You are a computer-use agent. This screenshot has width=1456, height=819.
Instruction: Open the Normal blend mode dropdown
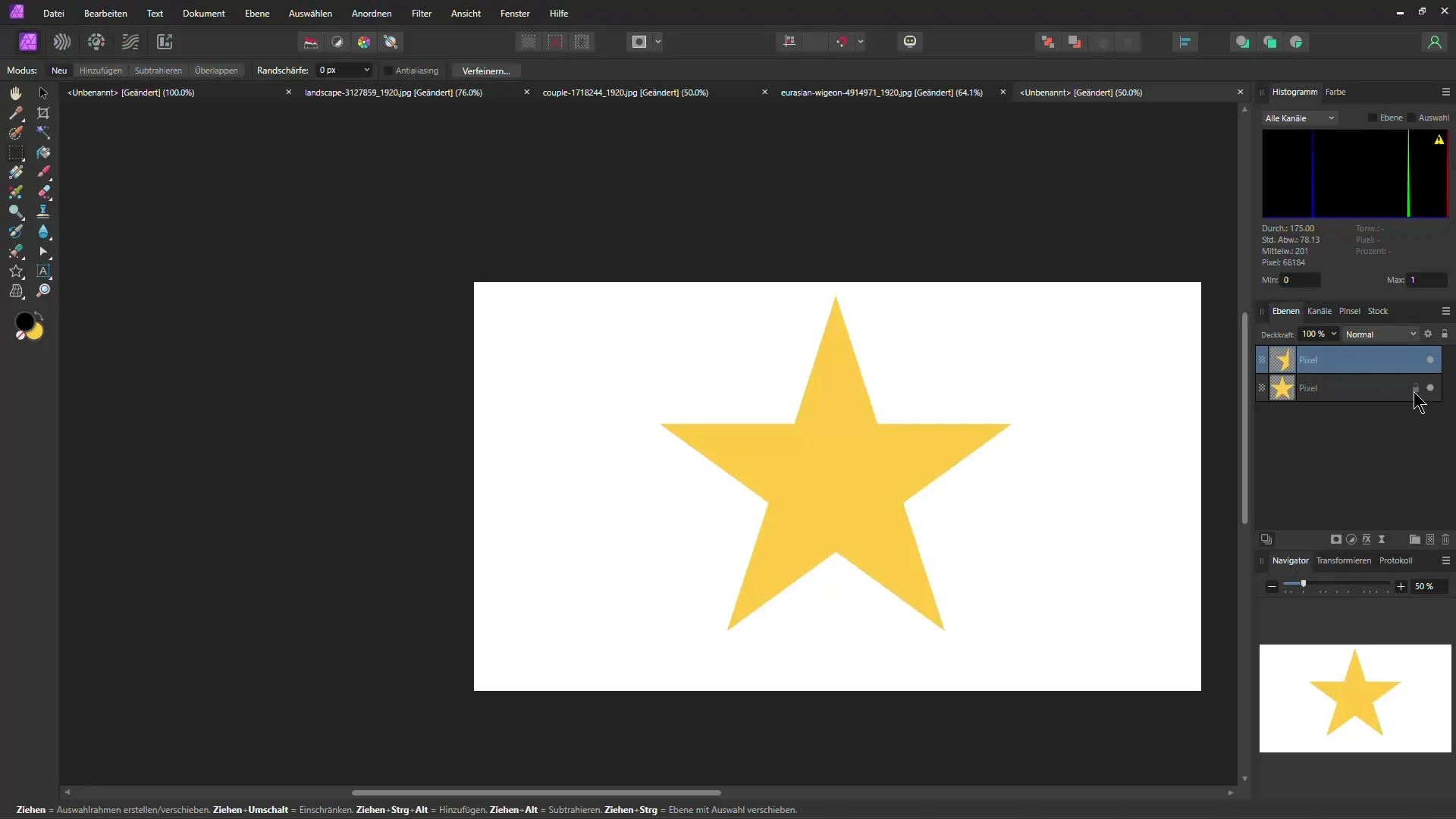1381,334
